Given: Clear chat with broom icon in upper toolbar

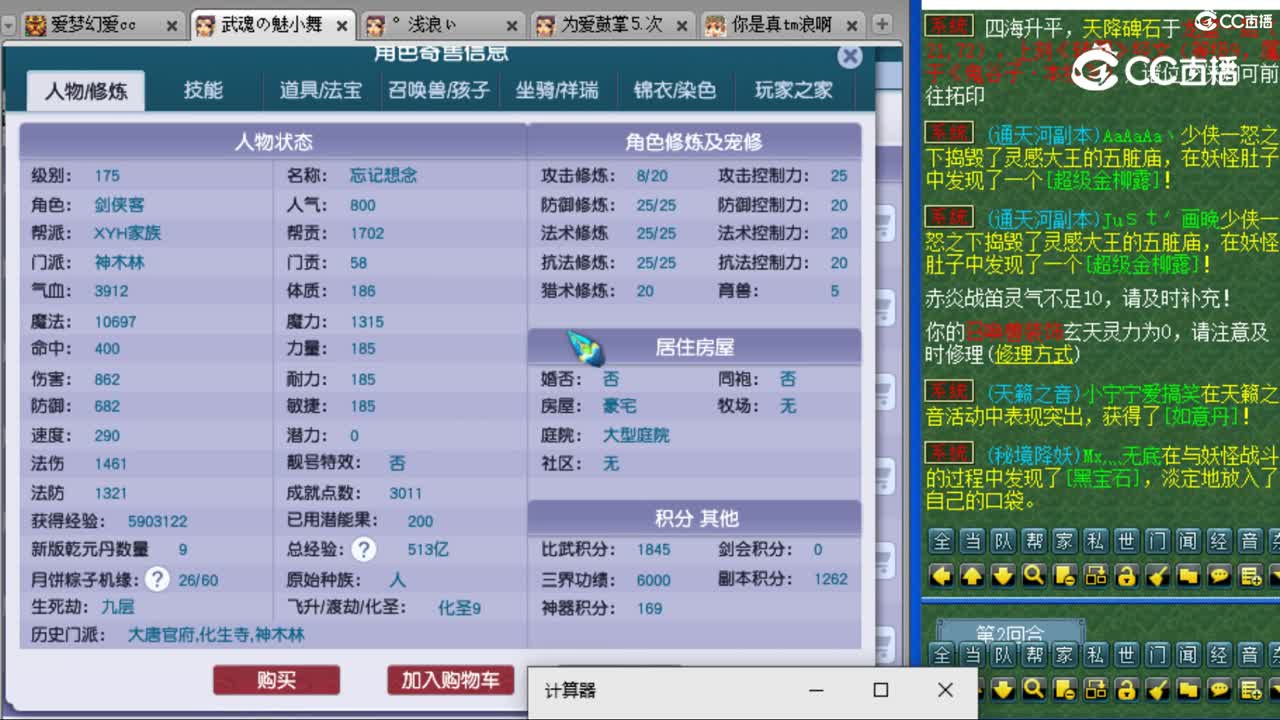Looking at the screenshot, I should click(x=1158, y=575).
